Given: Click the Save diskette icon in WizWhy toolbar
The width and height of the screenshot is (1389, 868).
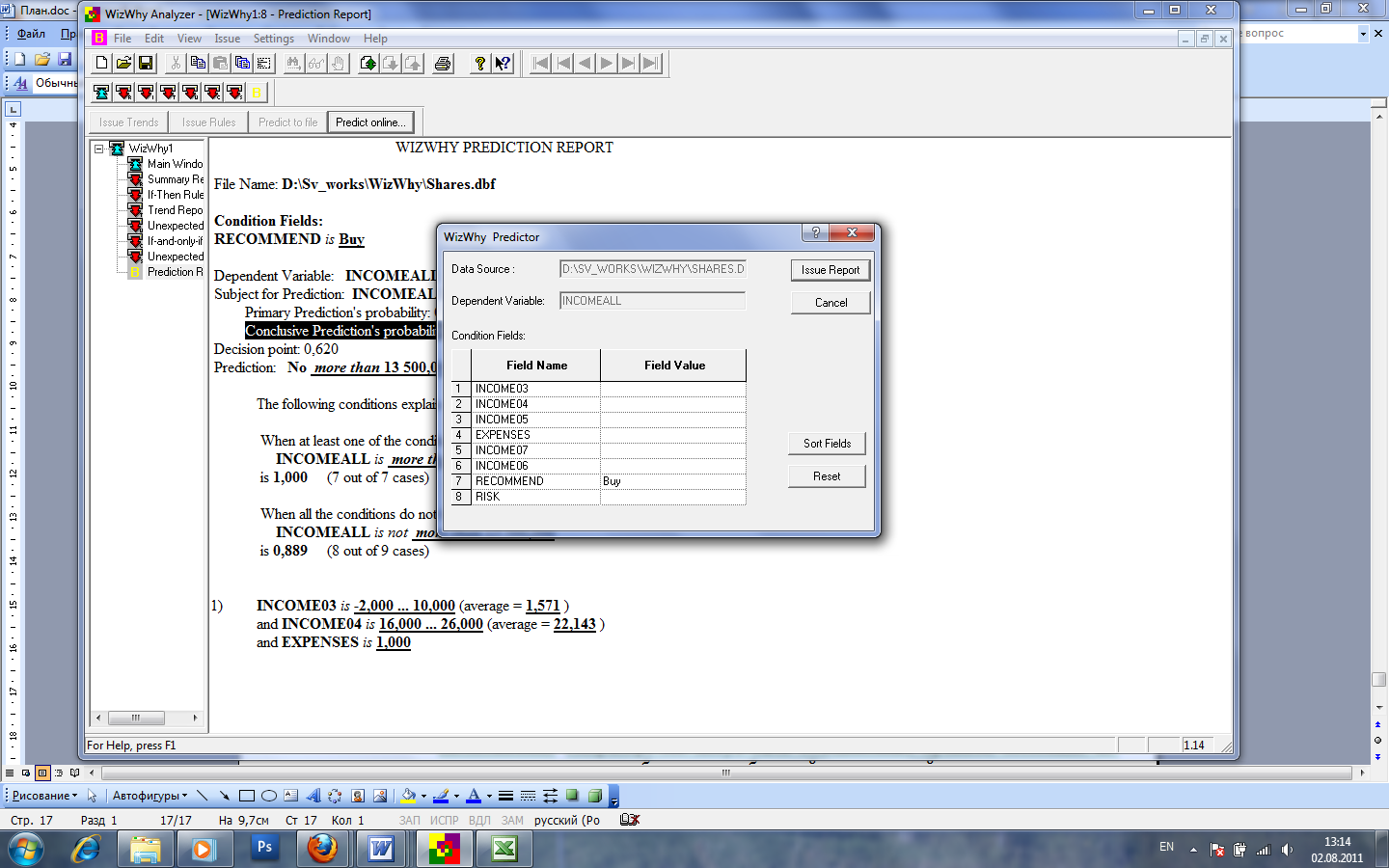Looking at the screenshot, I should click(146, 64).
